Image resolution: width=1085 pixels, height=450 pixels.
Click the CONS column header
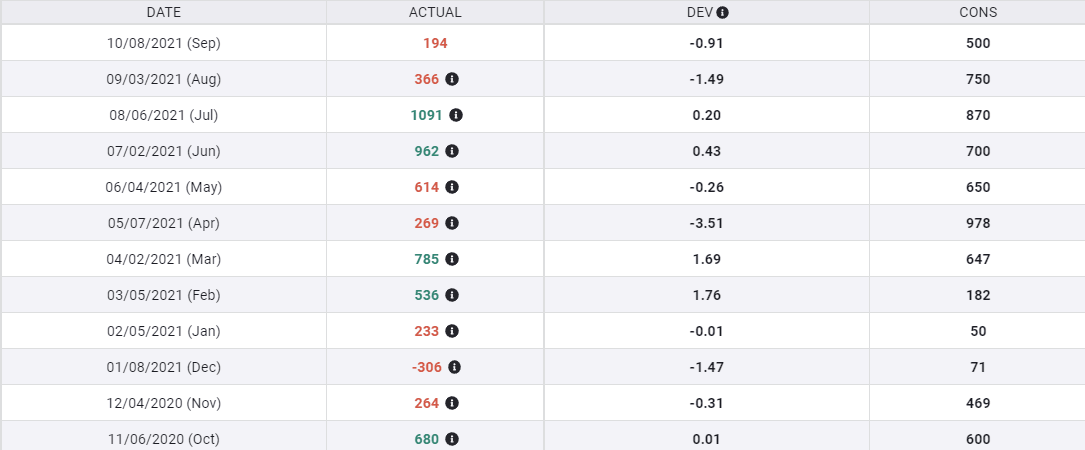point(977,13)
